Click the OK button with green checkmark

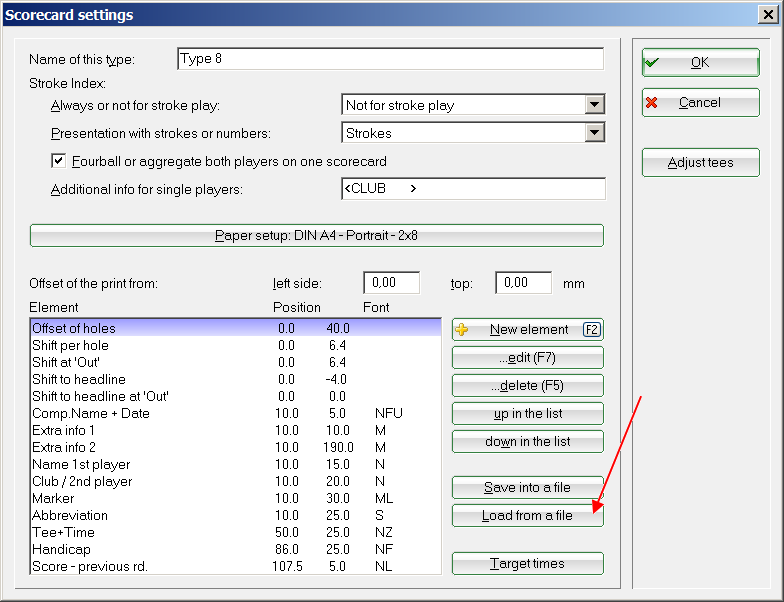coord(700,62)
